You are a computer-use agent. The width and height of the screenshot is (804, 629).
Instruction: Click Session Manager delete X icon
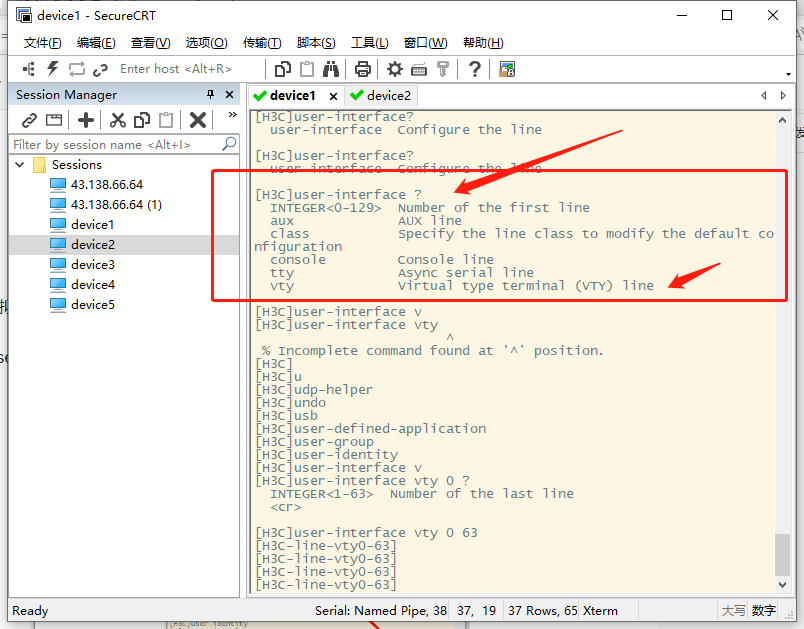pyautogui.click(x=198, y=120)
